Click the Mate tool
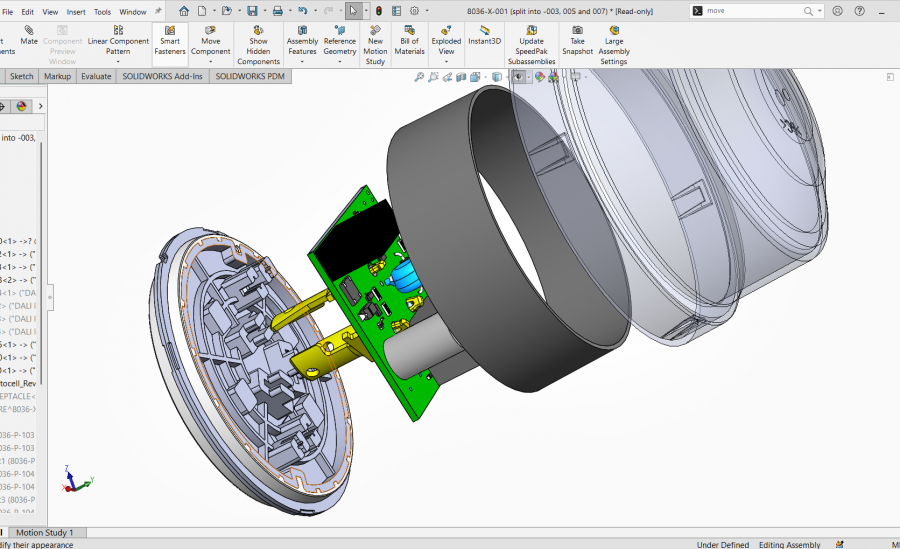This screenshot has height=549, width=900. pyautogui.click(x=29, y=35)
